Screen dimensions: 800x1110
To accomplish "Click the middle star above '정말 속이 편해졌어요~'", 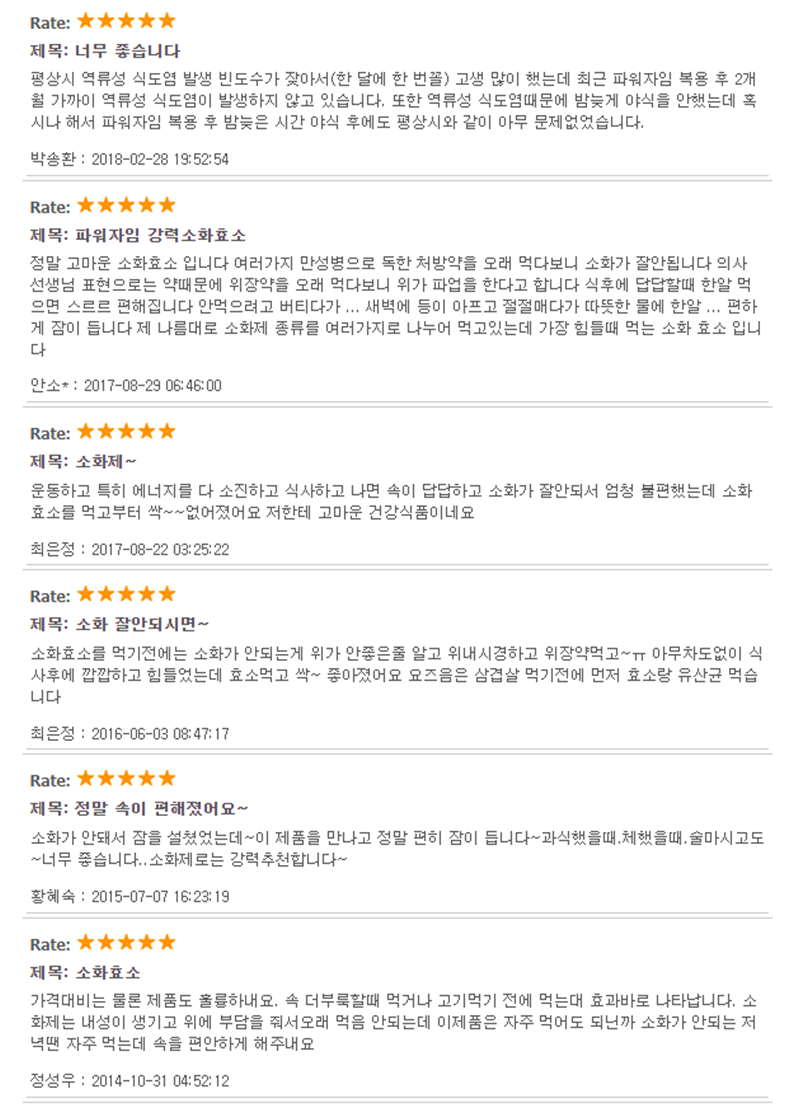I will 126,777.
